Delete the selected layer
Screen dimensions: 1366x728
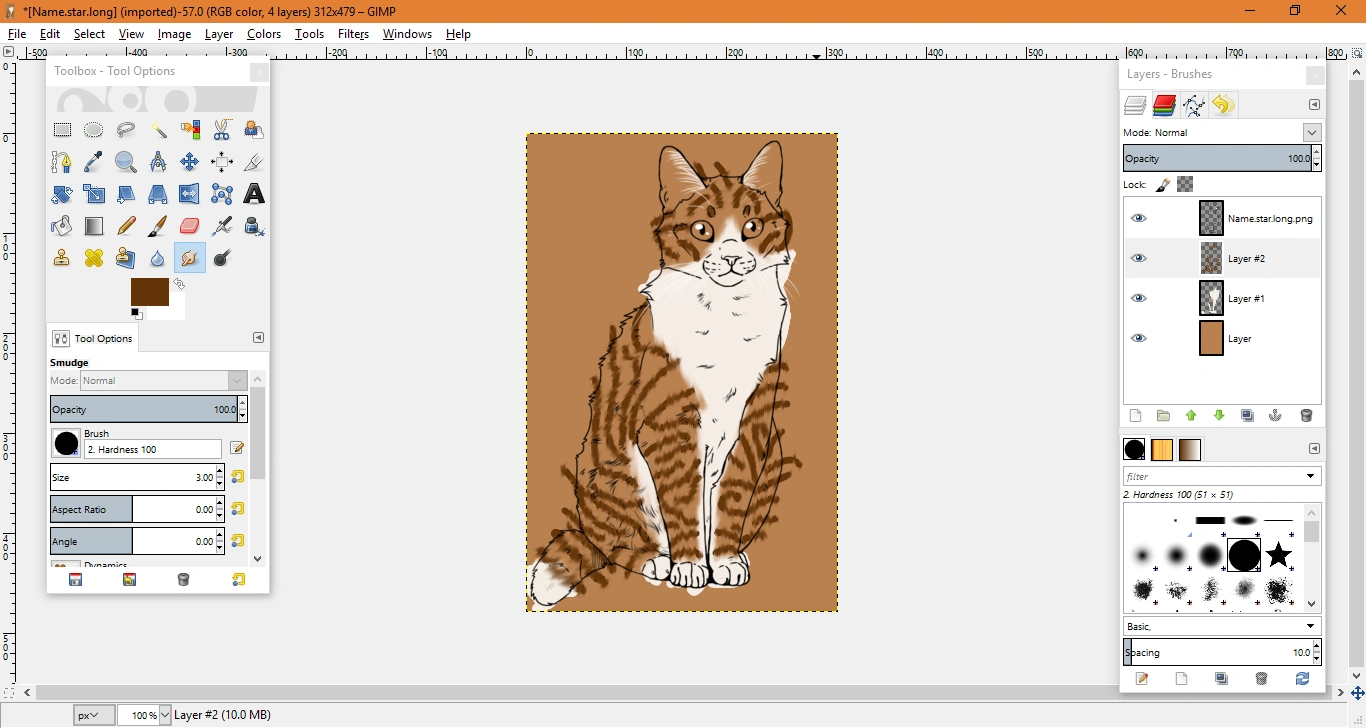coord(1306,416)
